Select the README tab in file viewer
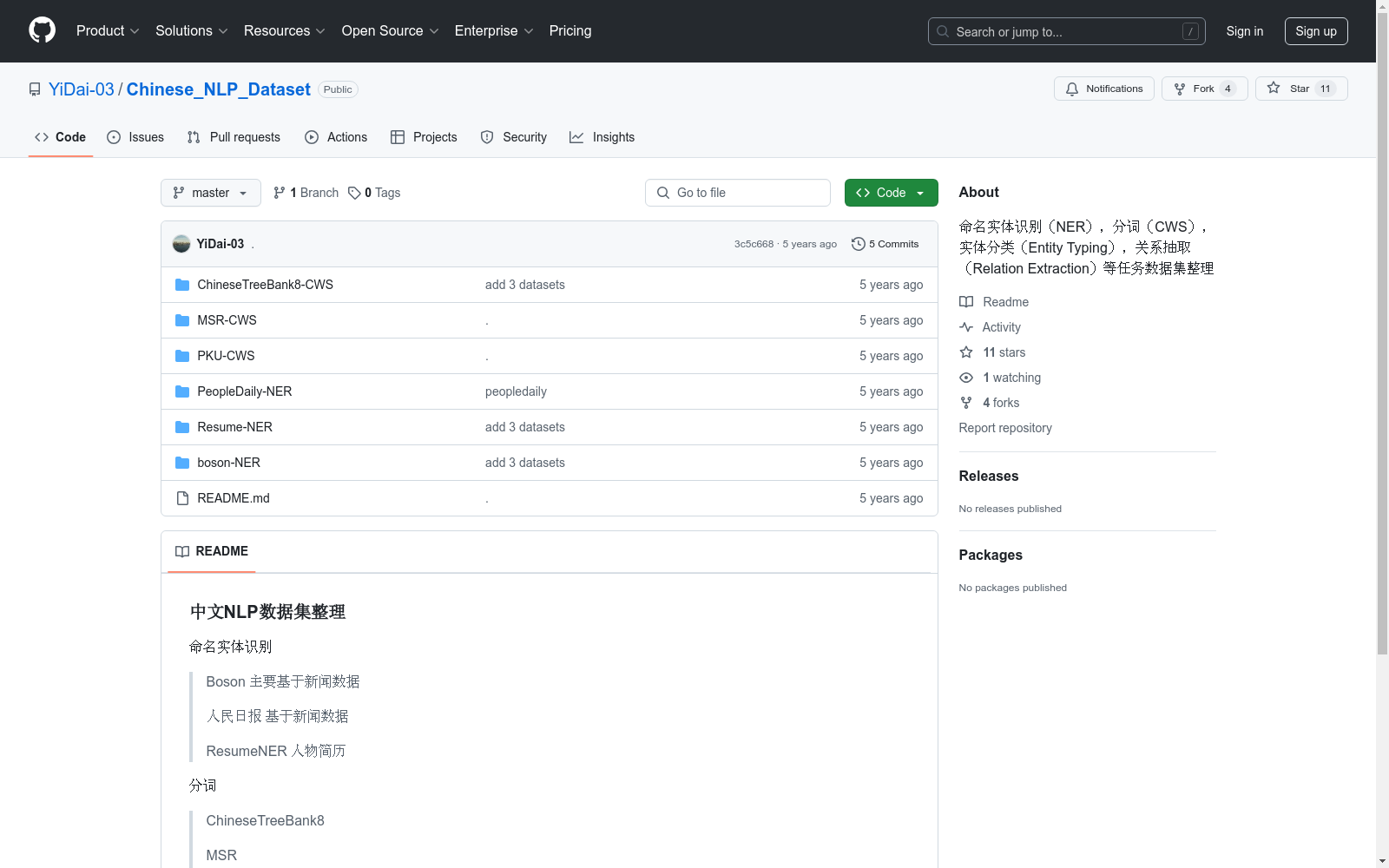The width and height of the screenshot is (1389, 868). pos(212,551)
